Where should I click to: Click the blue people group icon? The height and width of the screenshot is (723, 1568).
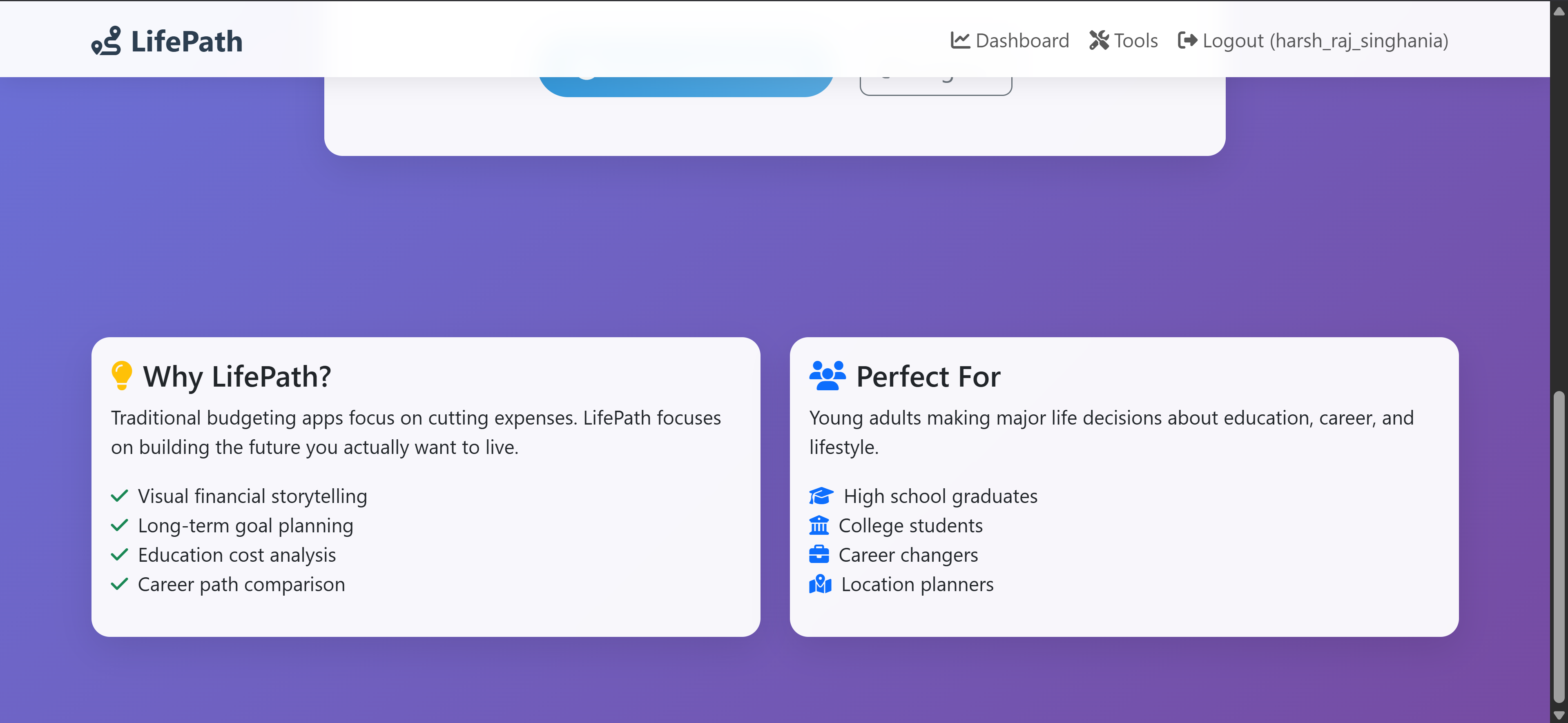[x=827, y=375]
